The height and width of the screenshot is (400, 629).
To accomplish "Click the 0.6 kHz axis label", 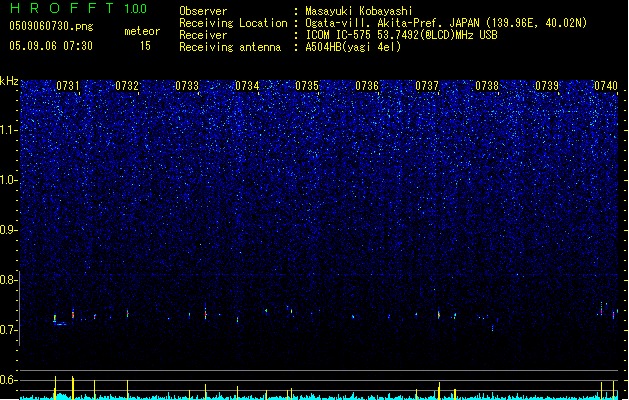I will [8, 380].
